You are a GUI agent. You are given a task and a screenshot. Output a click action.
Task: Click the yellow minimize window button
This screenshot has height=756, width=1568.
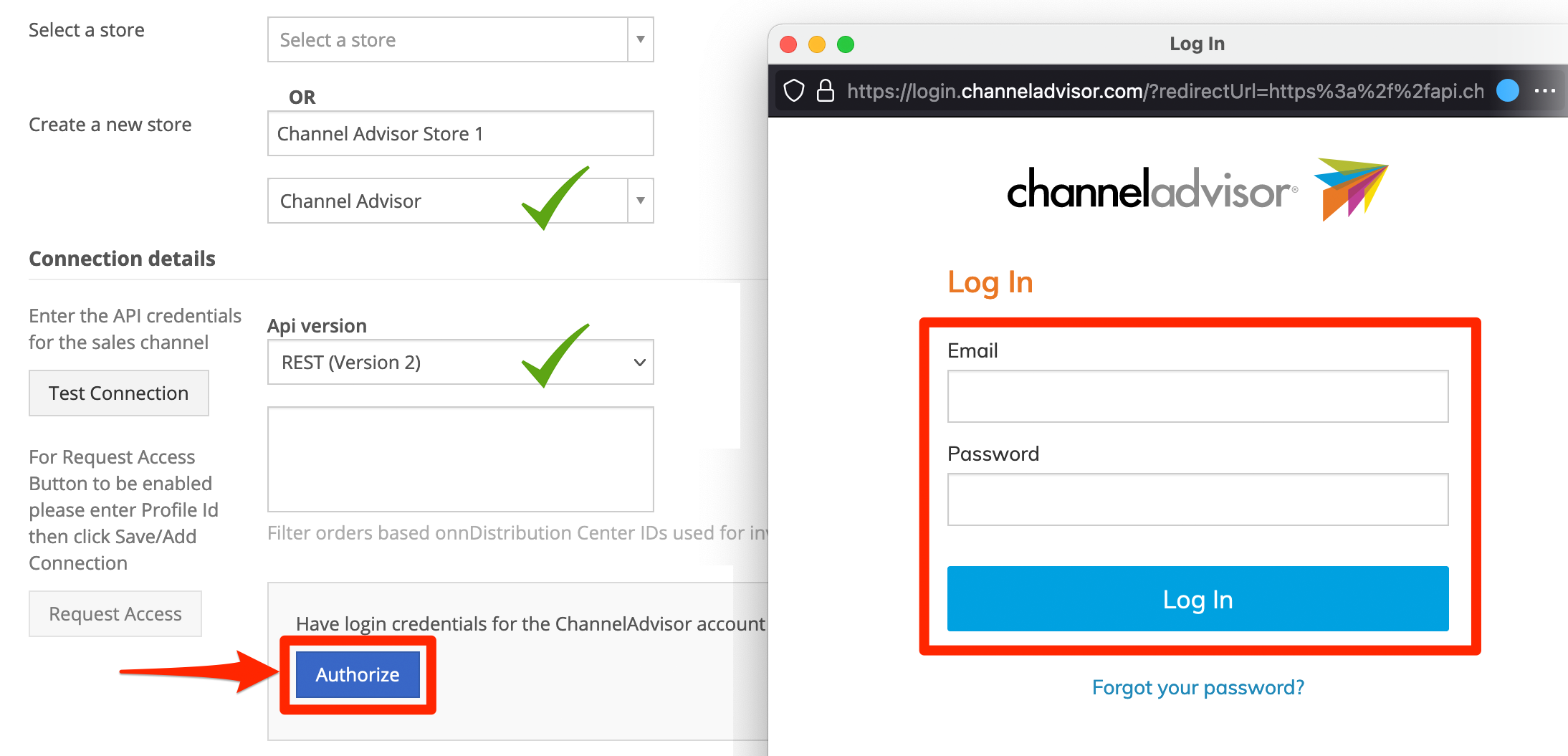817,44
